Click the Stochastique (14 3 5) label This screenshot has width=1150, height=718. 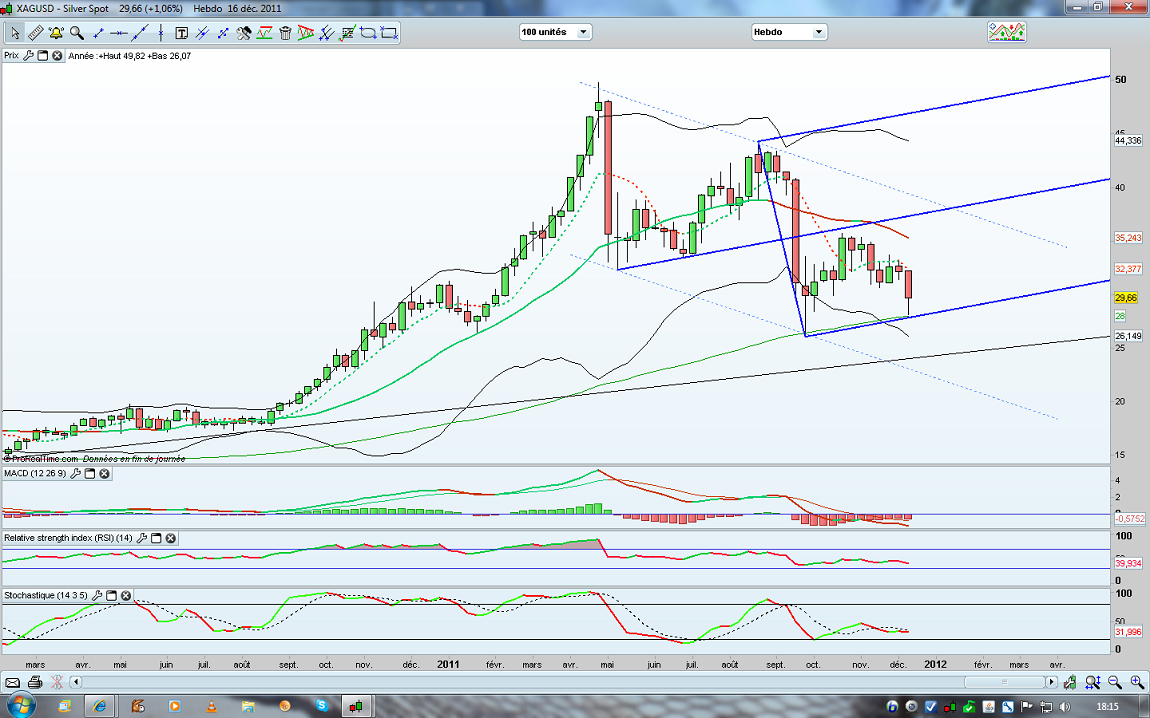coord(45,596)
